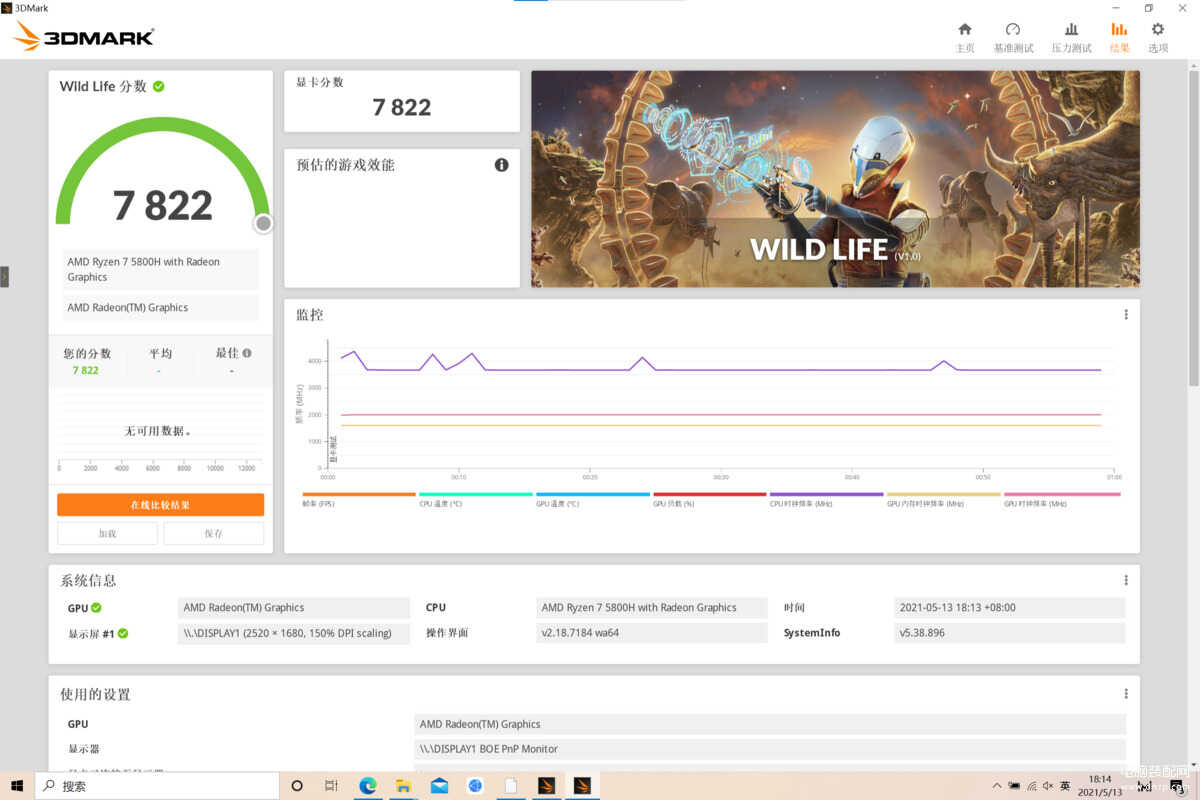Click the SystemInfo value v5.38.896
This screenshot has height=800, width=1200.
click(x=1009, y=633)
